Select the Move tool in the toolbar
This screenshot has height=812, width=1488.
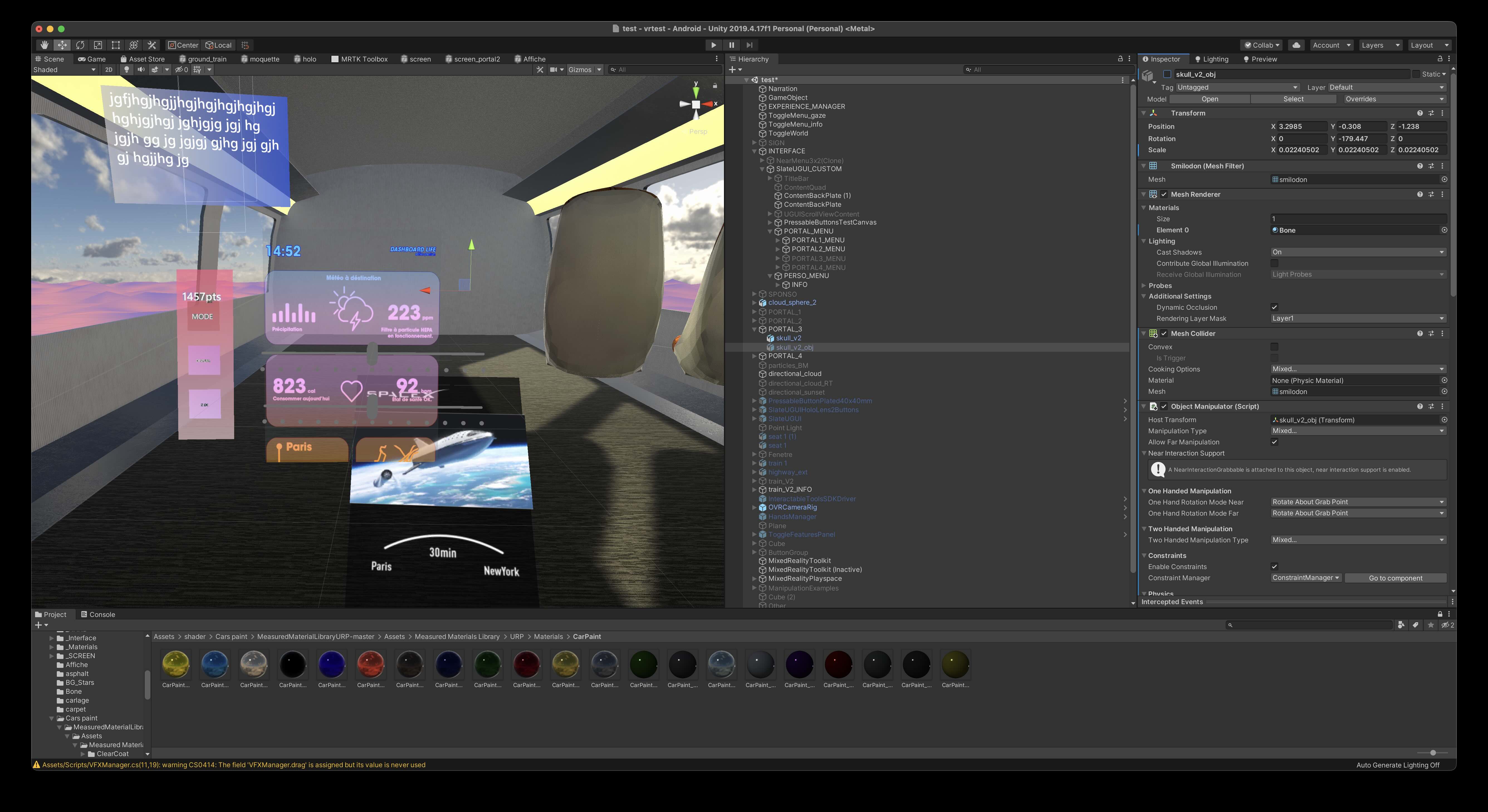coord(62,45)
